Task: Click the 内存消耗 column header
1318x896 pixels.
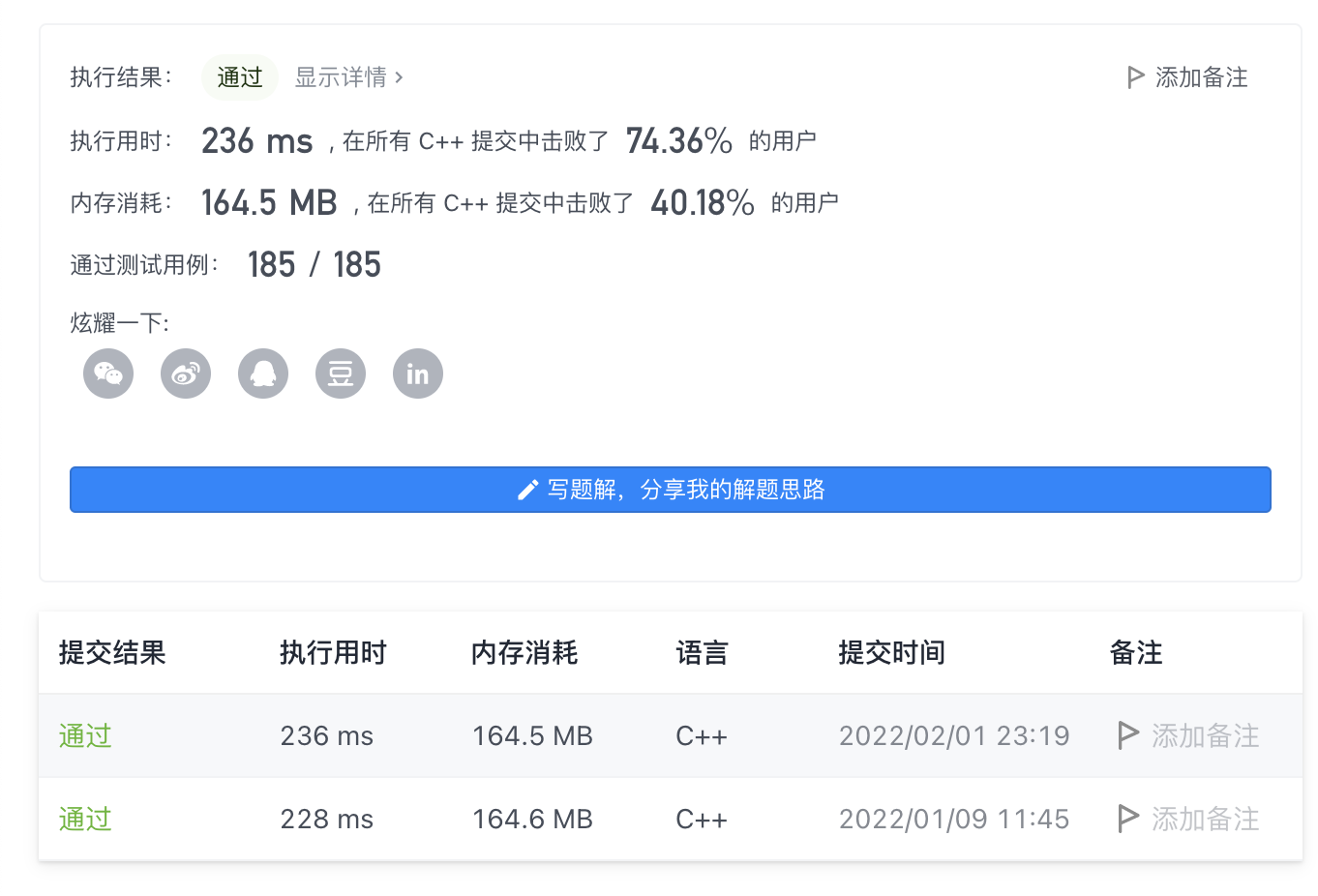Action: tap(524, 653)
